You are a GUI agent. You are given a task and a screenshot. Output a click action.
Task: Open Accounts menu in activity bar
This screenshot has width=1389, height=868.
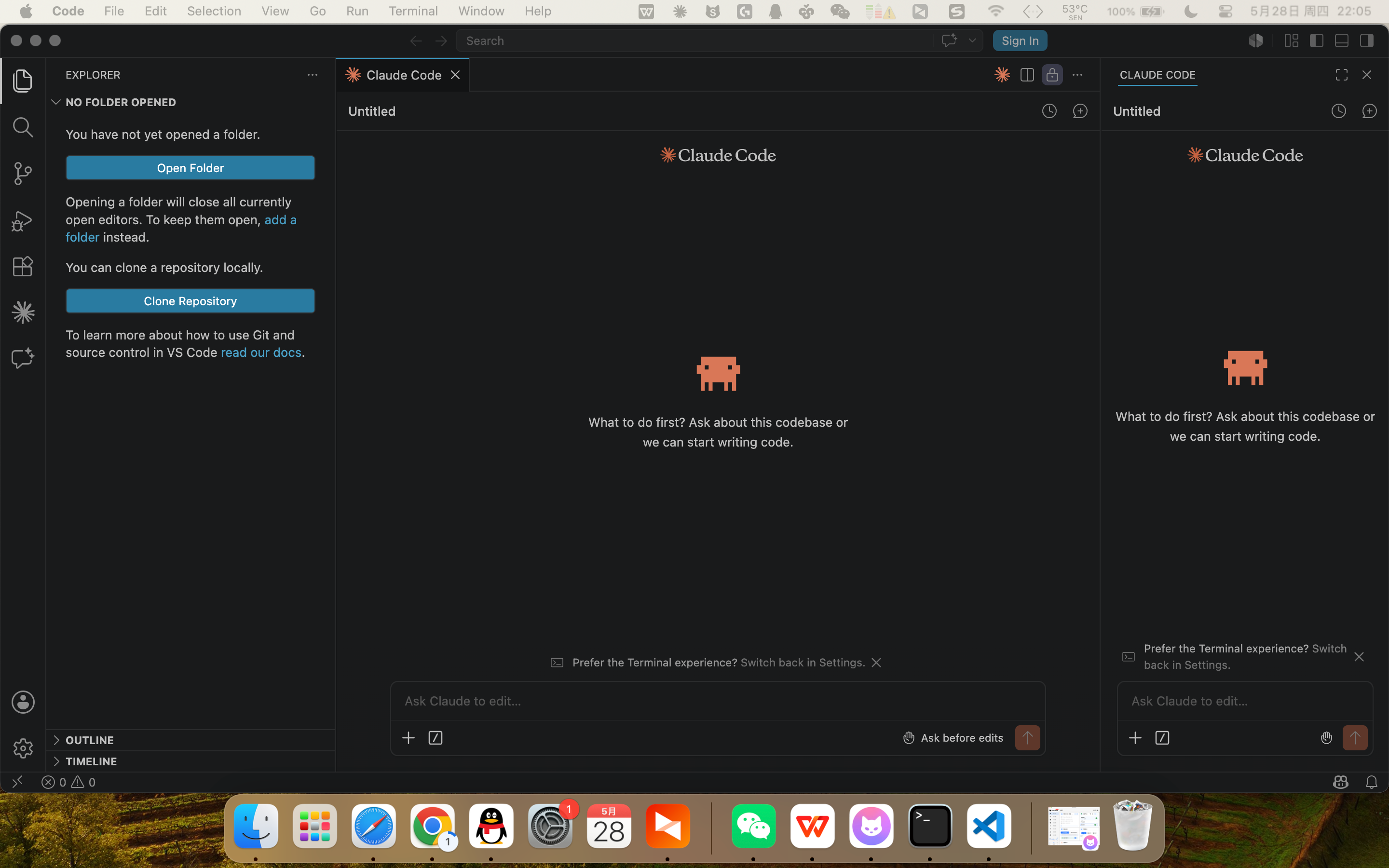pyautogui.click(x=23, y=702)
